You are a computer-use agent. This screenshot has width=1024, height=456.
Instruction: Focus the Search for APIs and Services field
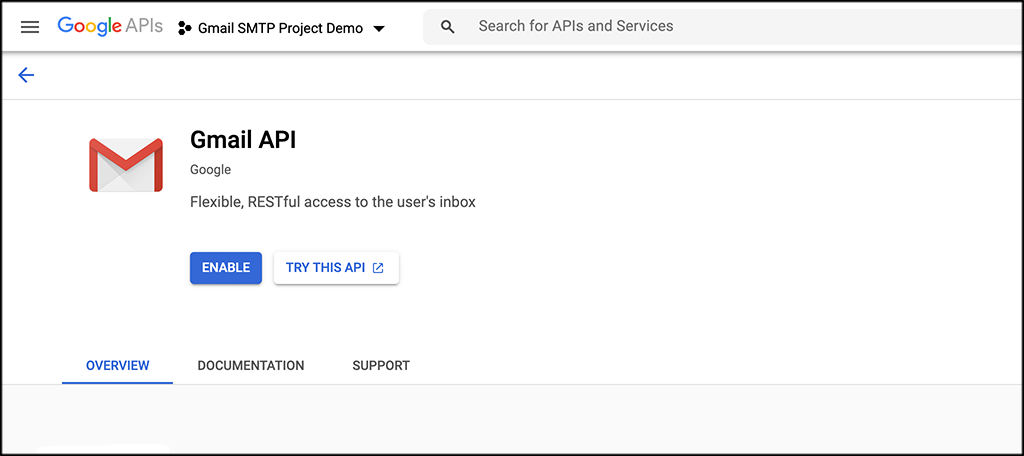(x=723, y=27)
